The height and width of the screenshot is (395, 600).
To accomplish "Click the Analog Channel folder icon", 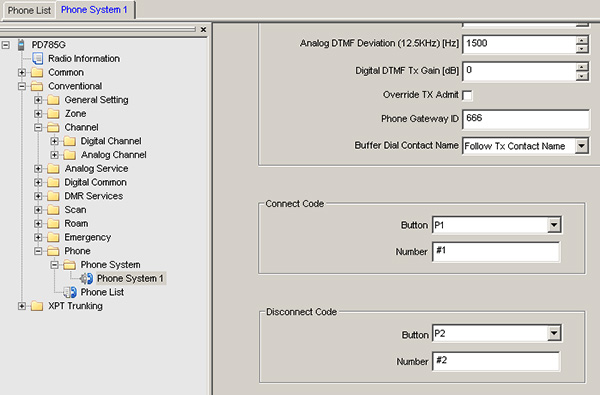I will tap(69, 155).
